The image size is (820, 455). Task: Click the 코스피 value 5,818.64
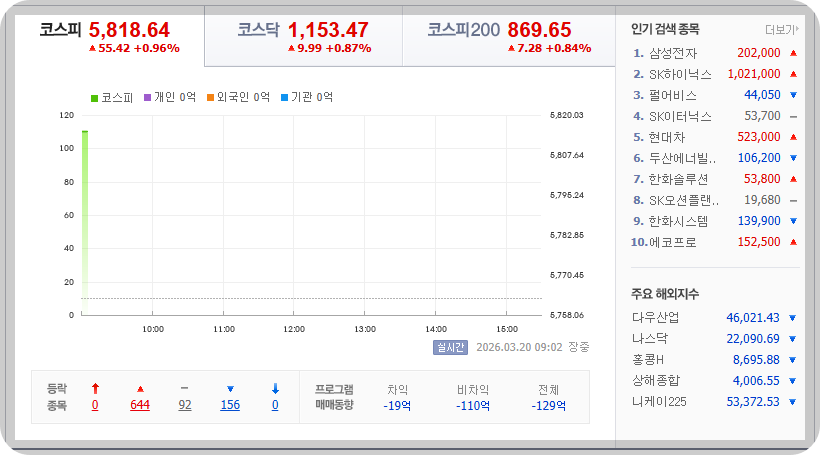point(129,30)
